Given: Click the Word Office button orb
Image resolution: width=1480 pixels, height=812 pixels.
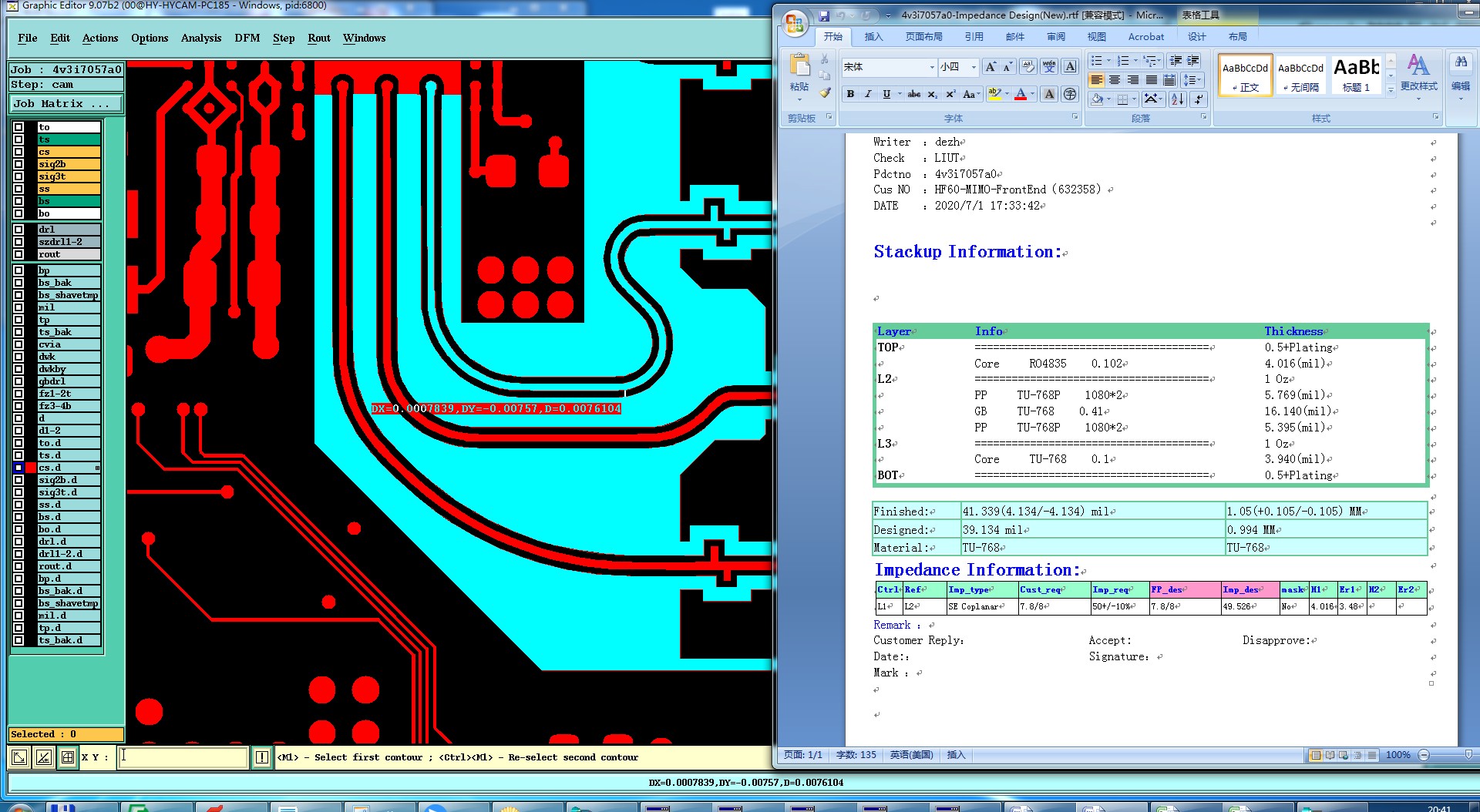Looking at the screenshot, I should 795,23.
